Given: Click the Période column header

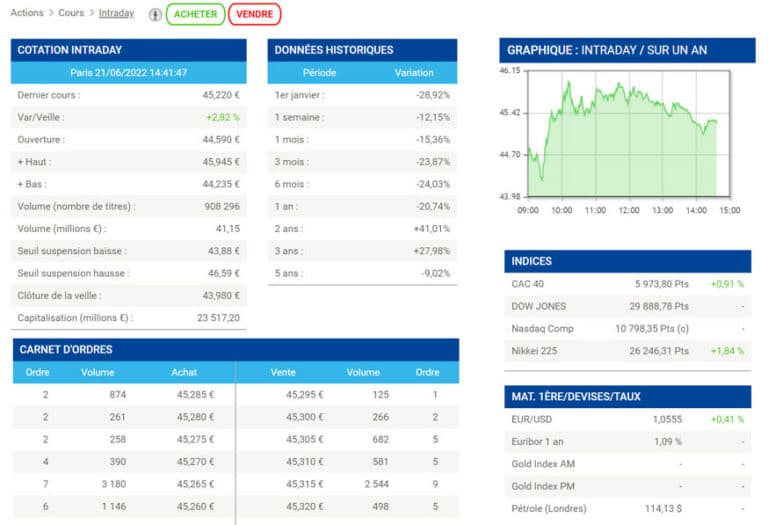Looking at the screenshot, I should pyautogui.click(x=319, y=73).
